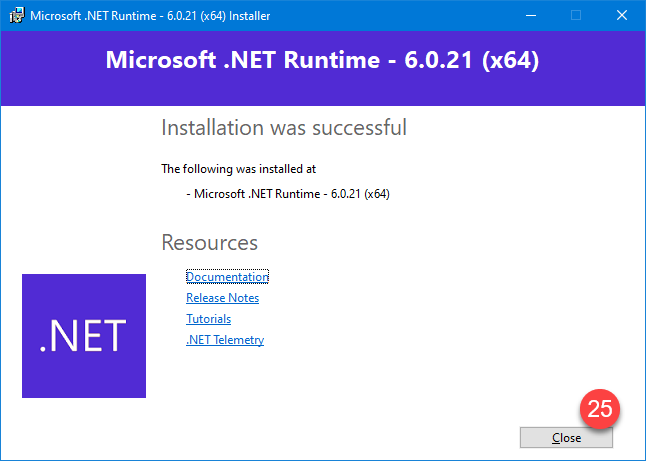Open the Release Notes link

(x=222, y=298)
